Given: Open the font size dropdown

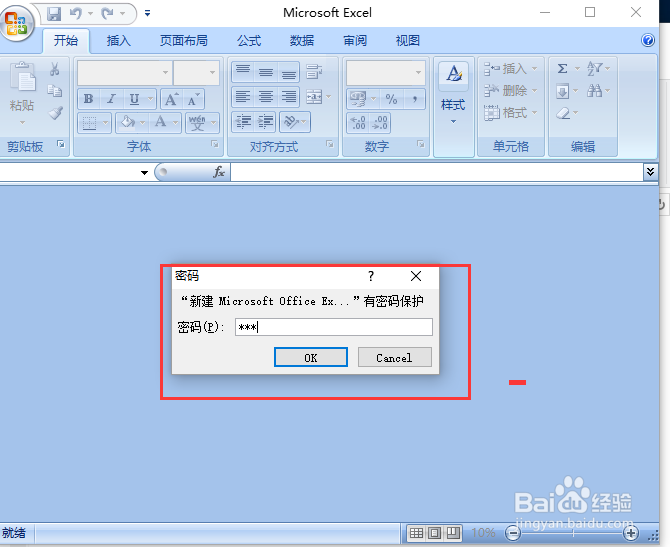Looking at the screenshot, I should [x=212, y=72].
